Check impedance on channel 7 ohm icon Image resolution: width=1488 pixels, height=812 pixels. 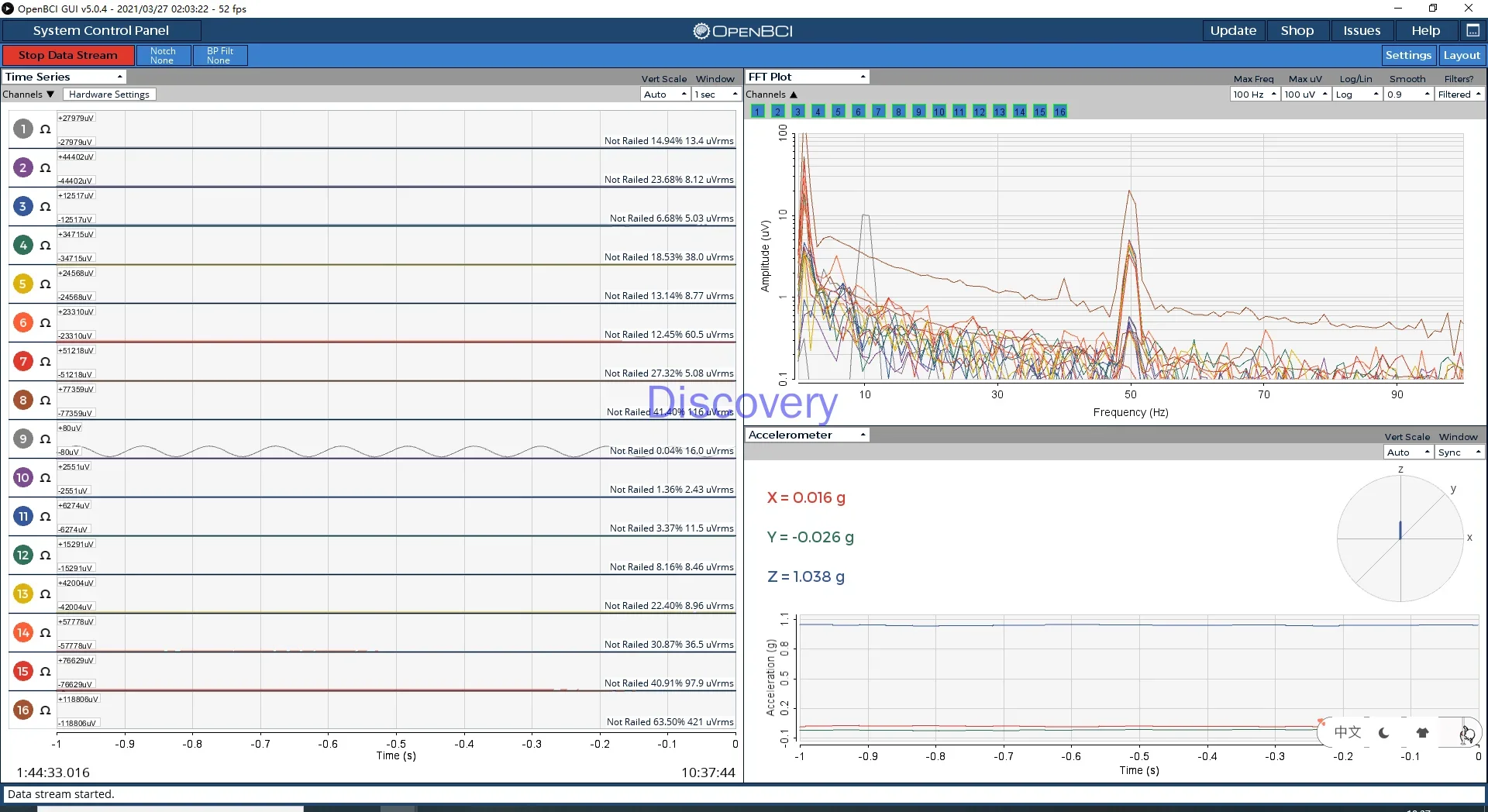coord(45,362)
